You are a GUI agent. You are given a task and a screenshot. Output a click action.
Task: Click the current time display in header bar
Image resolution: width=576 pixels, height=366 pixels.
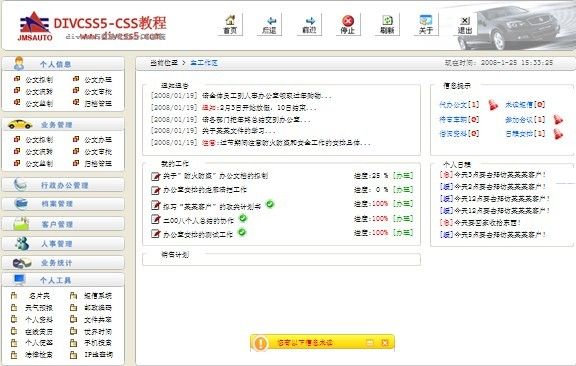point(499,63)
